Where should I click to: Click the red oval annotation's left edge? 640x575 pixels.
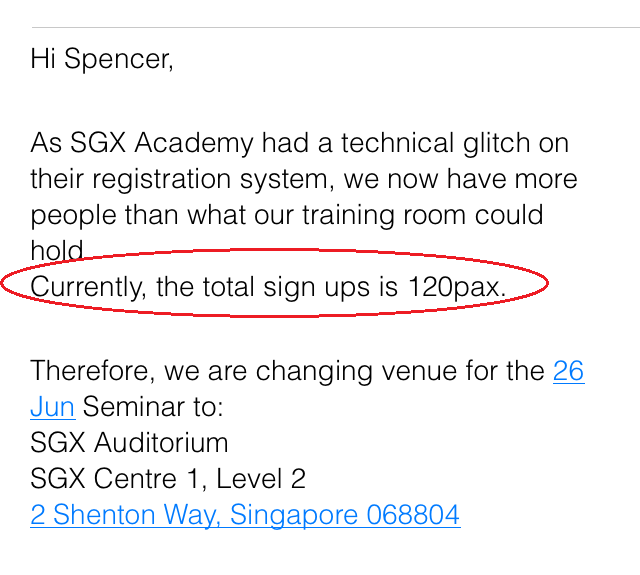pyautogui.click(x=3, y=284)
